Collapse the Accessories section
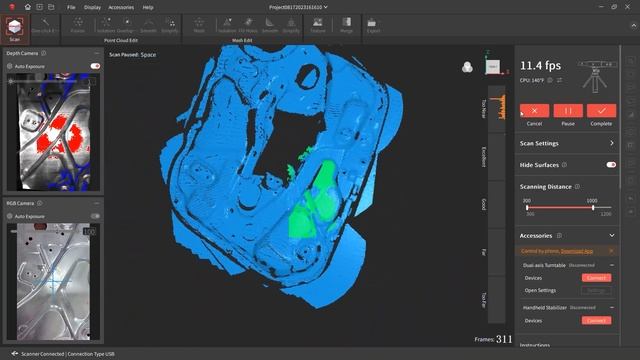640x360 pixels. 612,236
